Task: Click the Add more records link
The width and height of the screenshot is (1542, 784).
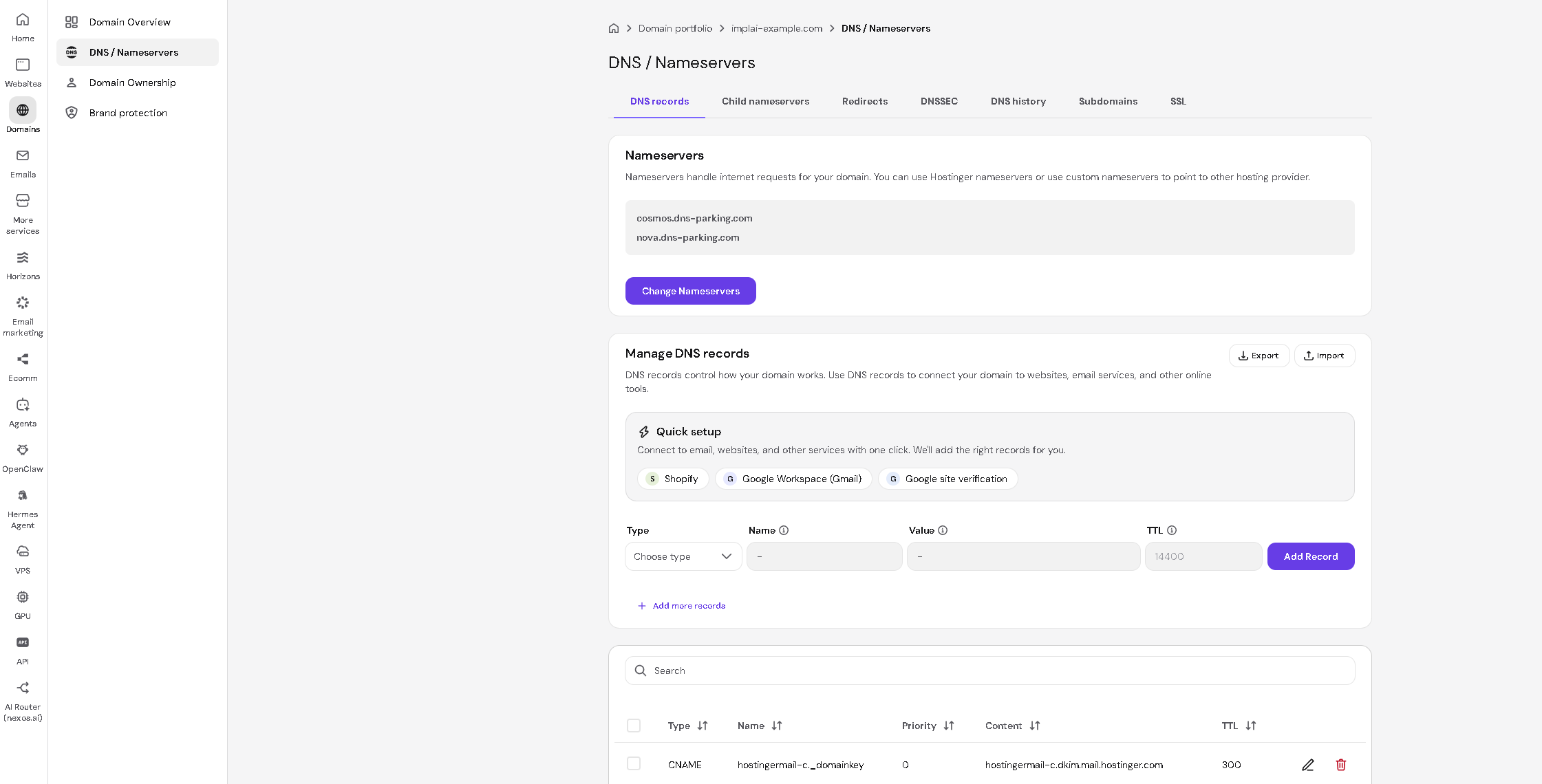Action: [681, 606]
